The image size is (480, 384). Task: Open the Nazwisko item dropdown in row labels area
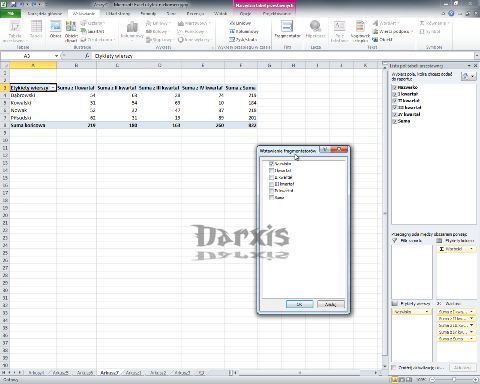427,312
